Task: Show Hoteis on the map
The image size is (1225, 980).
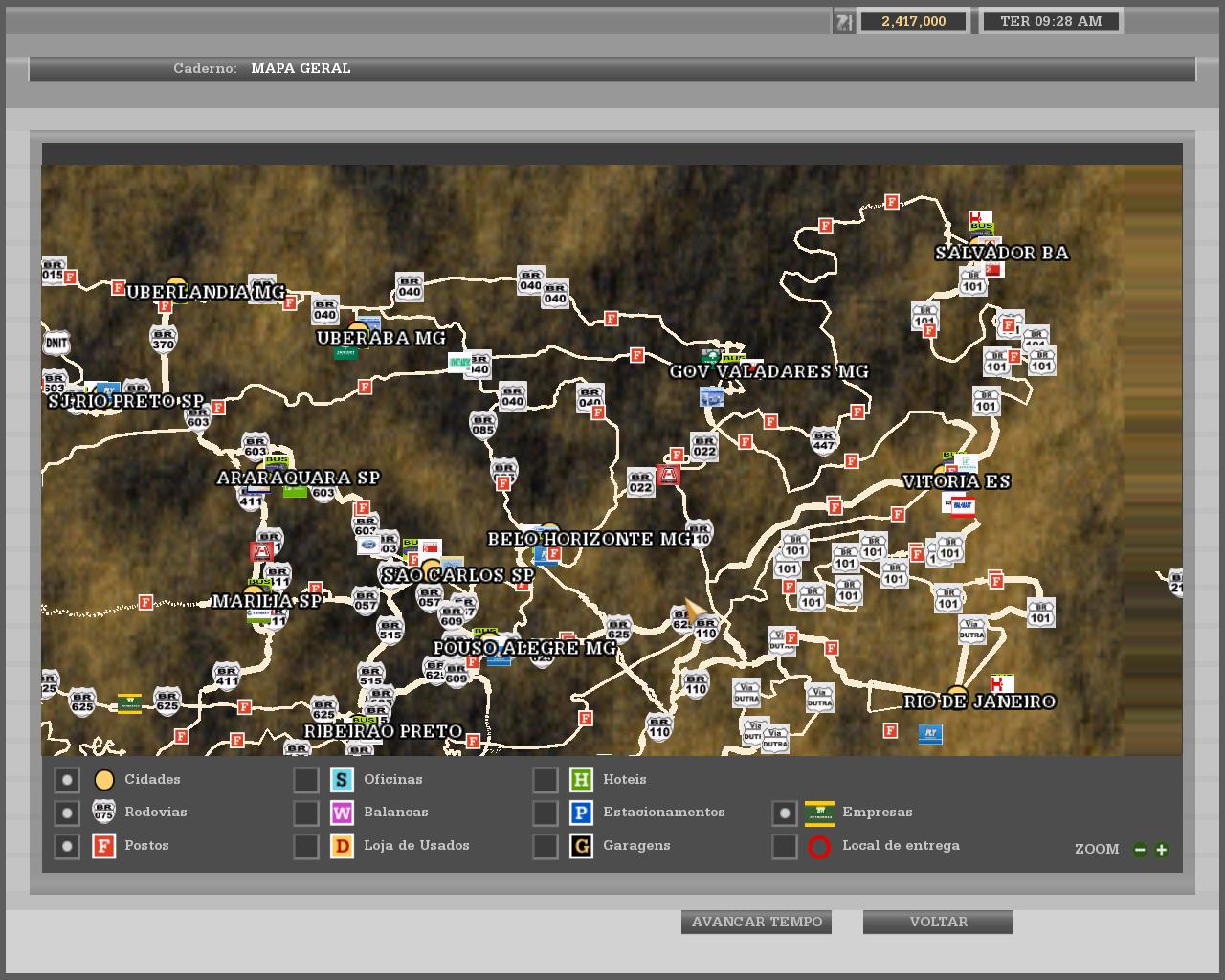Action: 545,780
